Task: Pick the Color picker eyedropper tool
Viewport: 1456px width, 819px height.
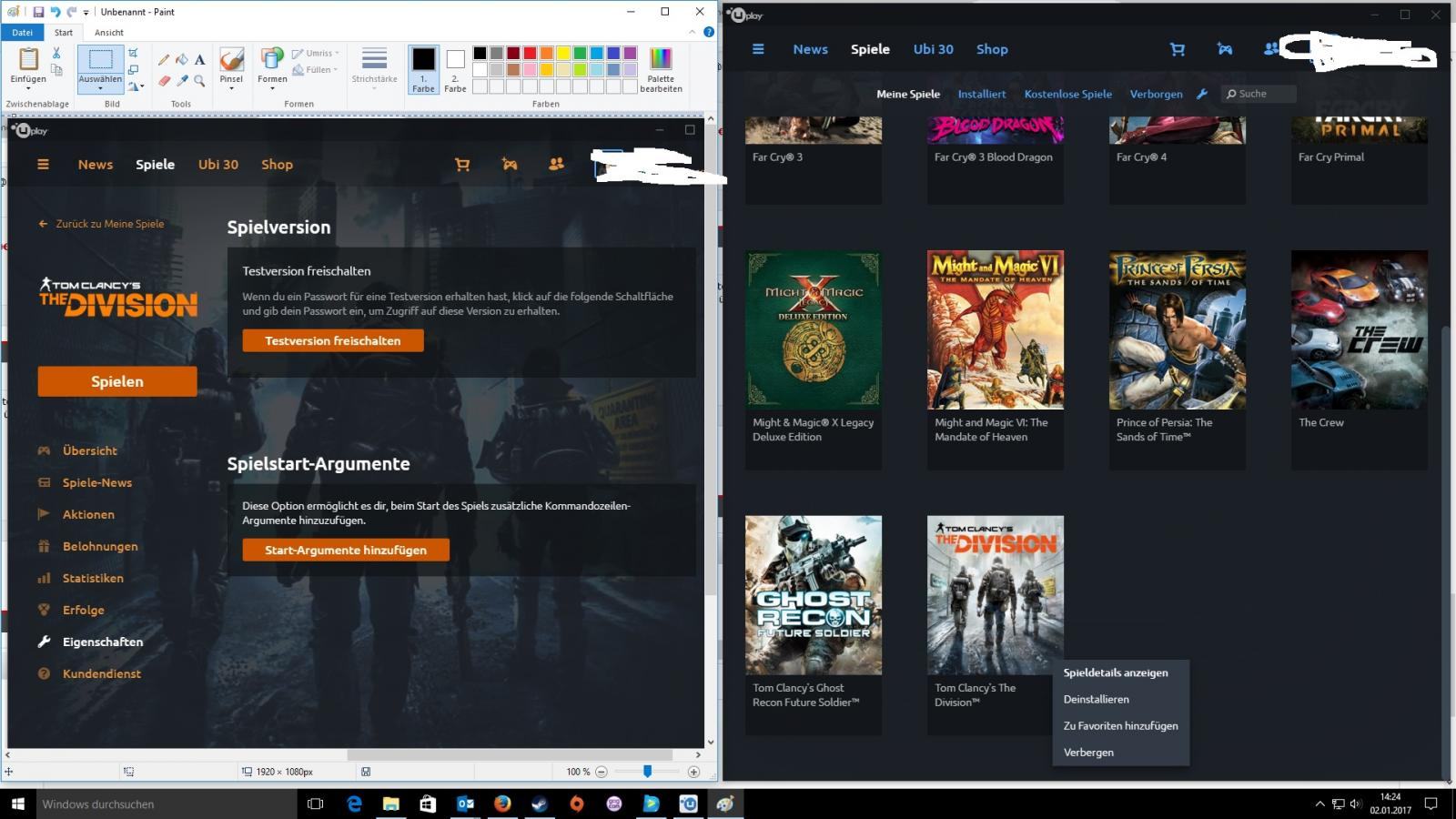Action: pyautogui.click(x=182, y=80)
